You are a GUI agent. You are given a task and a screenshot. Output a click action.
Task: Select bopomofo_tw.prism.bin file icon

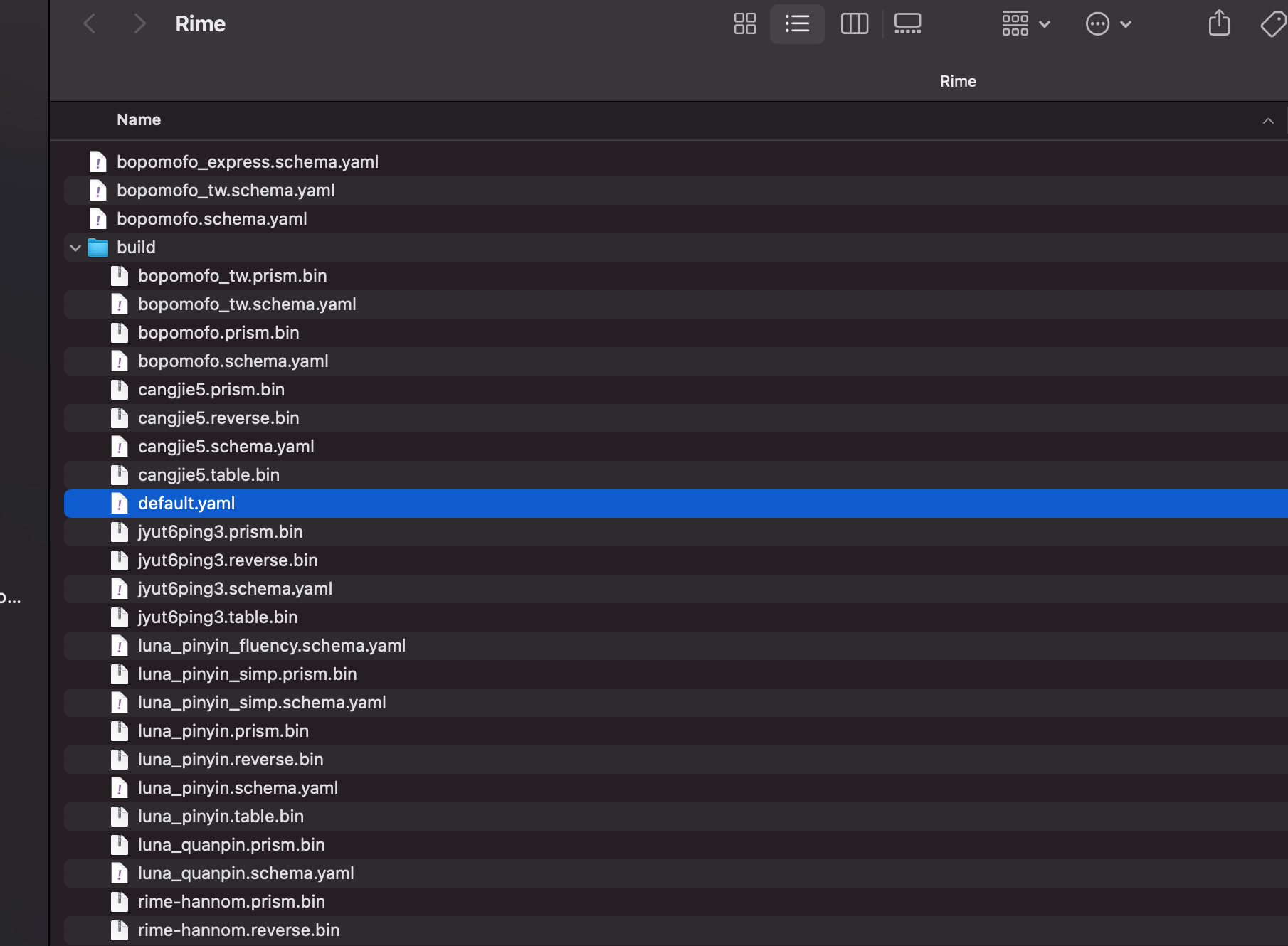click(x=120, y=276)
